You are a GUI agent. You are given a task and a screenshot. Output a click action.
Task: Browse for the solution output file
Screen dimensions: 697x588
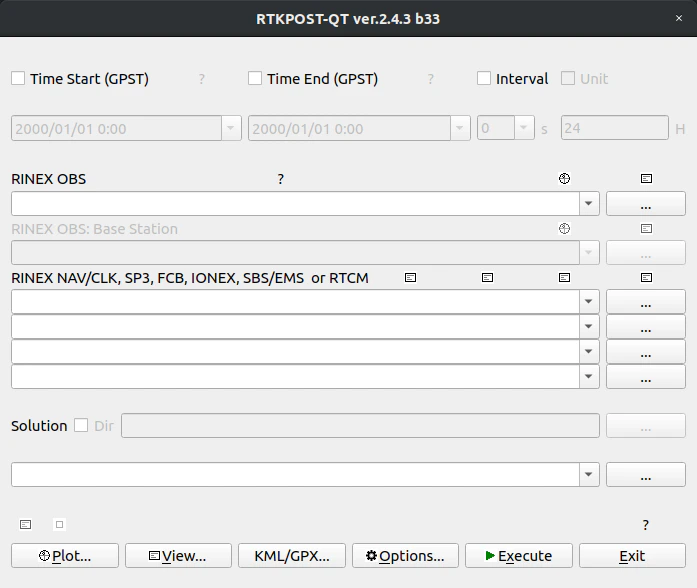[645, 474]
